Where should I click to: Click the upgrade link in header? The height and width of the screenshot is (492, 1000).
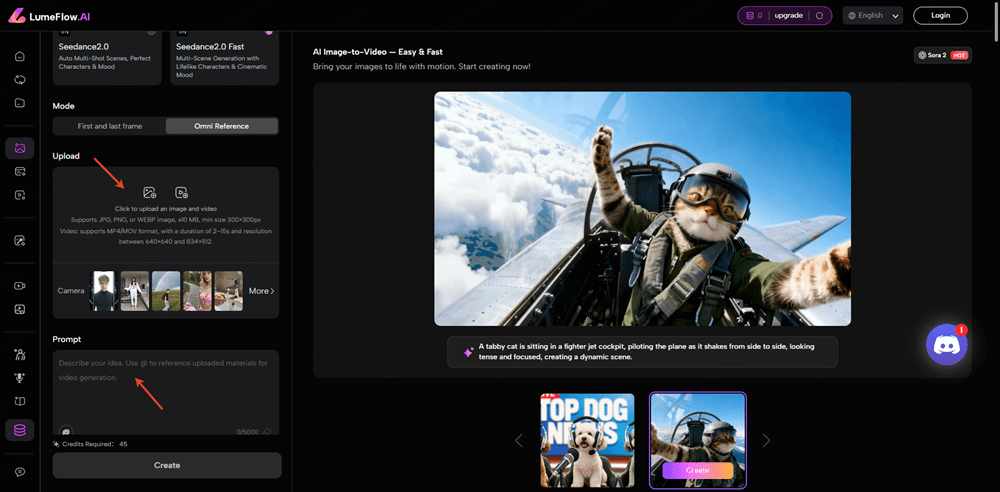pos(788,16)
